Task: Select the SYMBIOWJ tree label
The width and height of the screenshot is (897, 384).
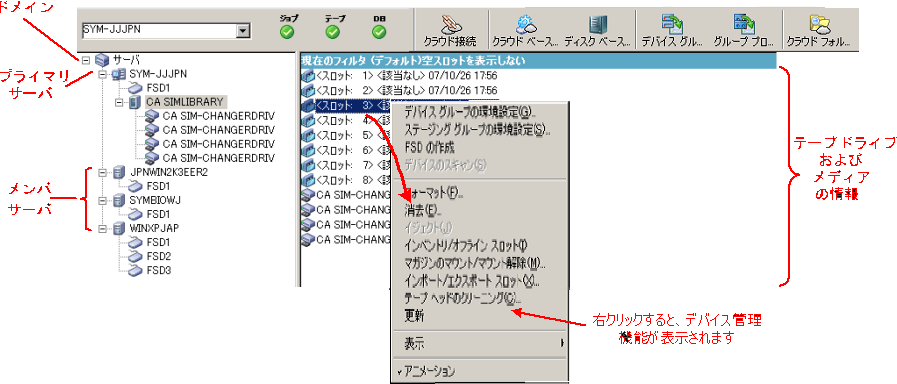Action: pos(156,200)
